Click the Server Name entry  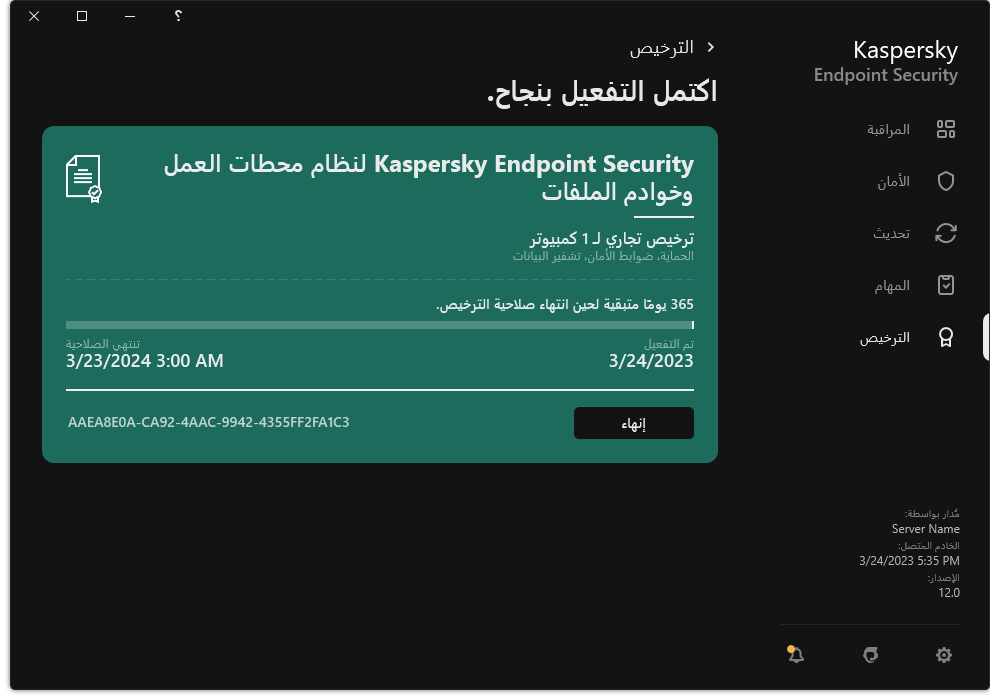pyautogui.click(x=926, y=528)
